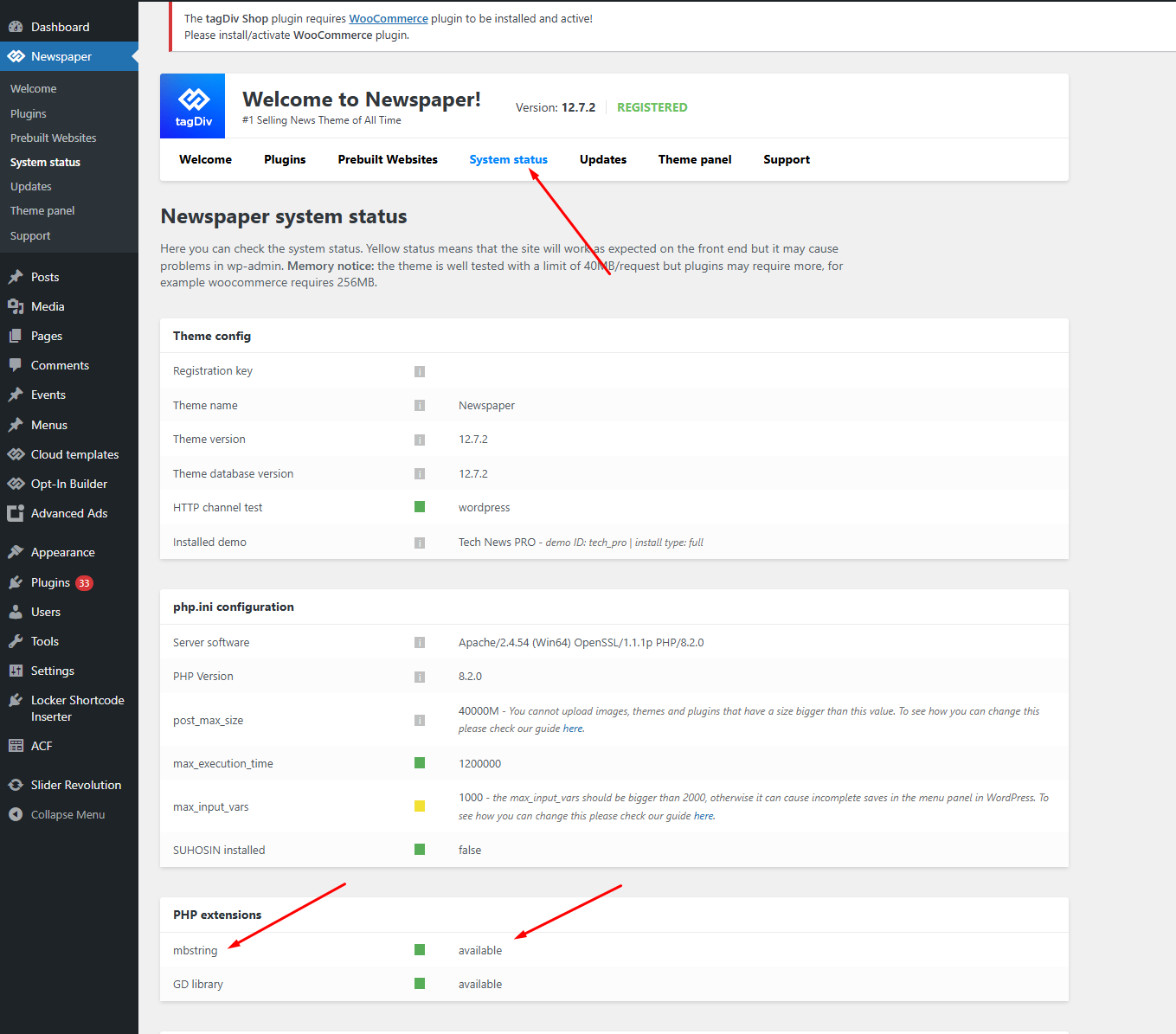This screenshot has height=1034, width=1176.
Task: Switch to Prebuilt Websites tab
Action: pyautogui.click(x=388, y=159)
